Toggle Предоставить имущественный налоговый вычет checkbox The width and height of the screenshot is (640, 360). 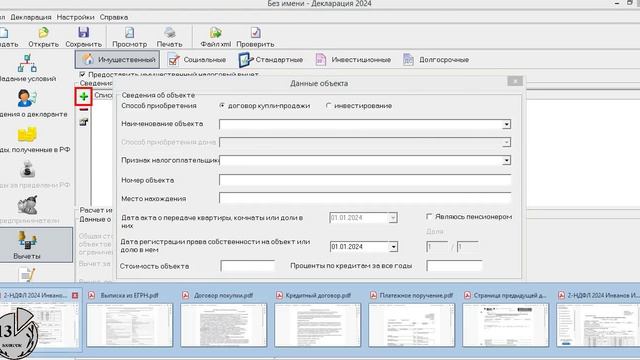coord(82,74)
